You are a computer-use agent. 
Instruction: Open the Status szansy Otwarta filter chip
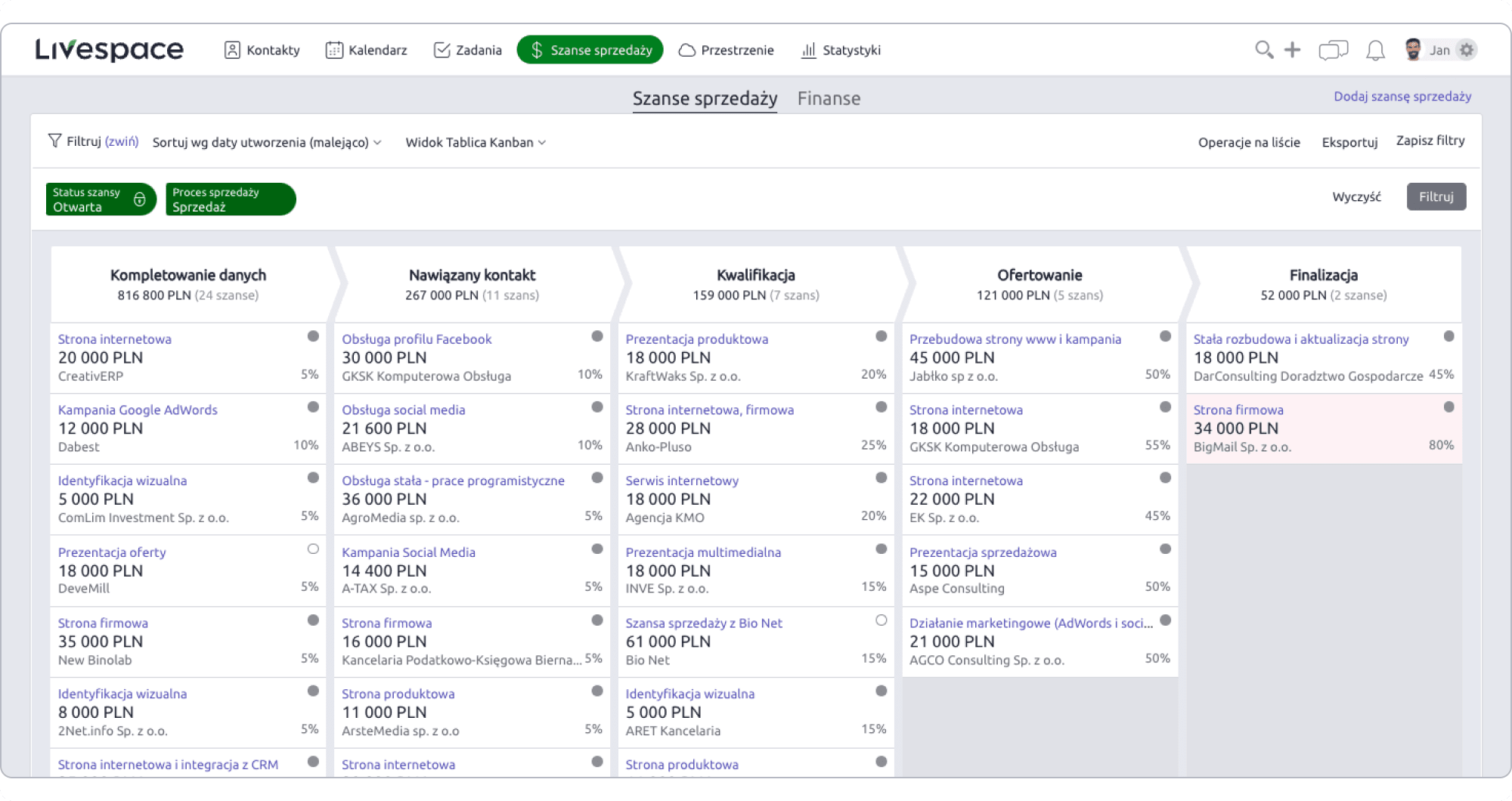point(101,199)
